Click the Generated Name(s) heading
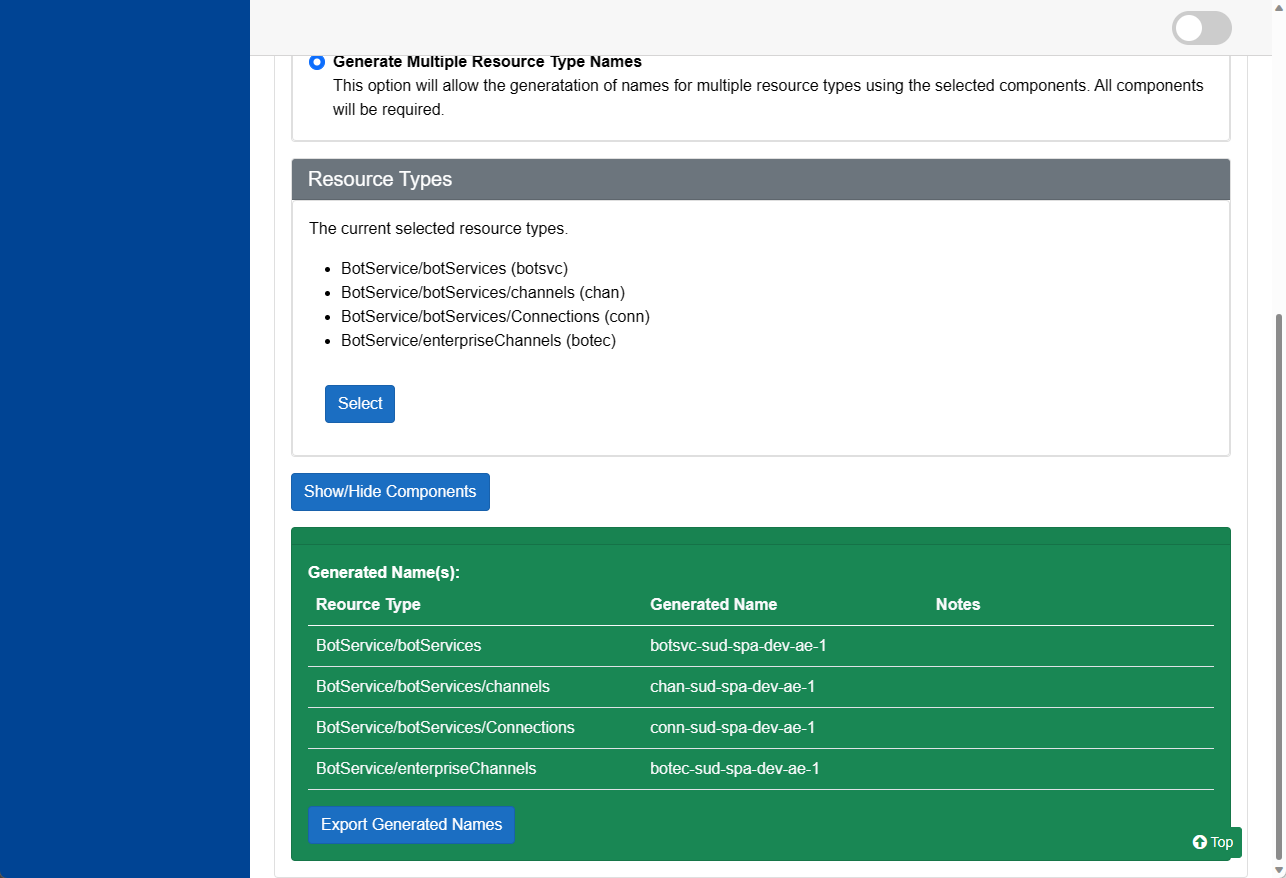Image resolution: width=1286 pixels, height=878 pixels. (383, 573)
